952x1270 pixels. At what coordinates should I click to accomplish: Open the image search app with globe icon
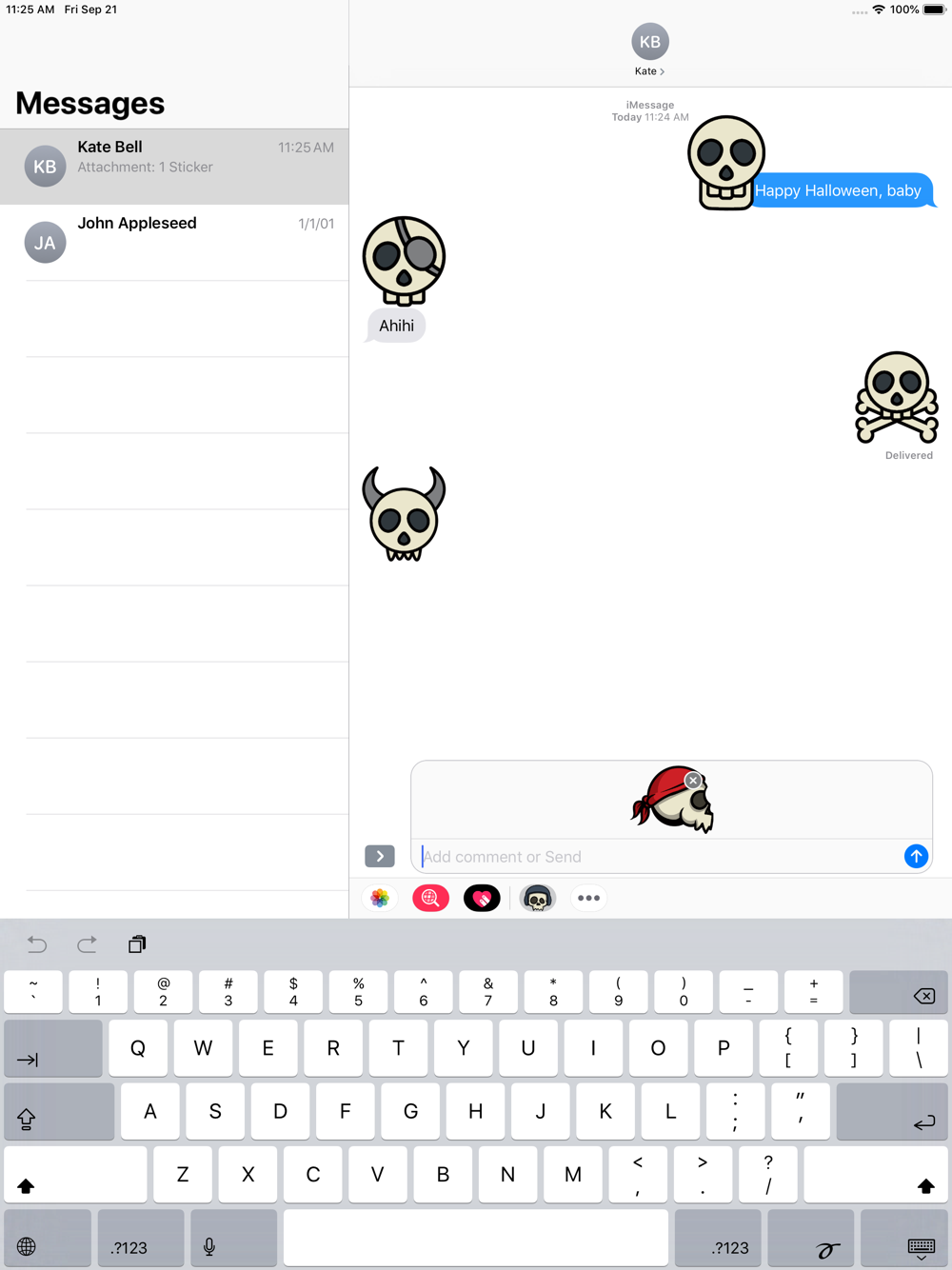(430, 898)
